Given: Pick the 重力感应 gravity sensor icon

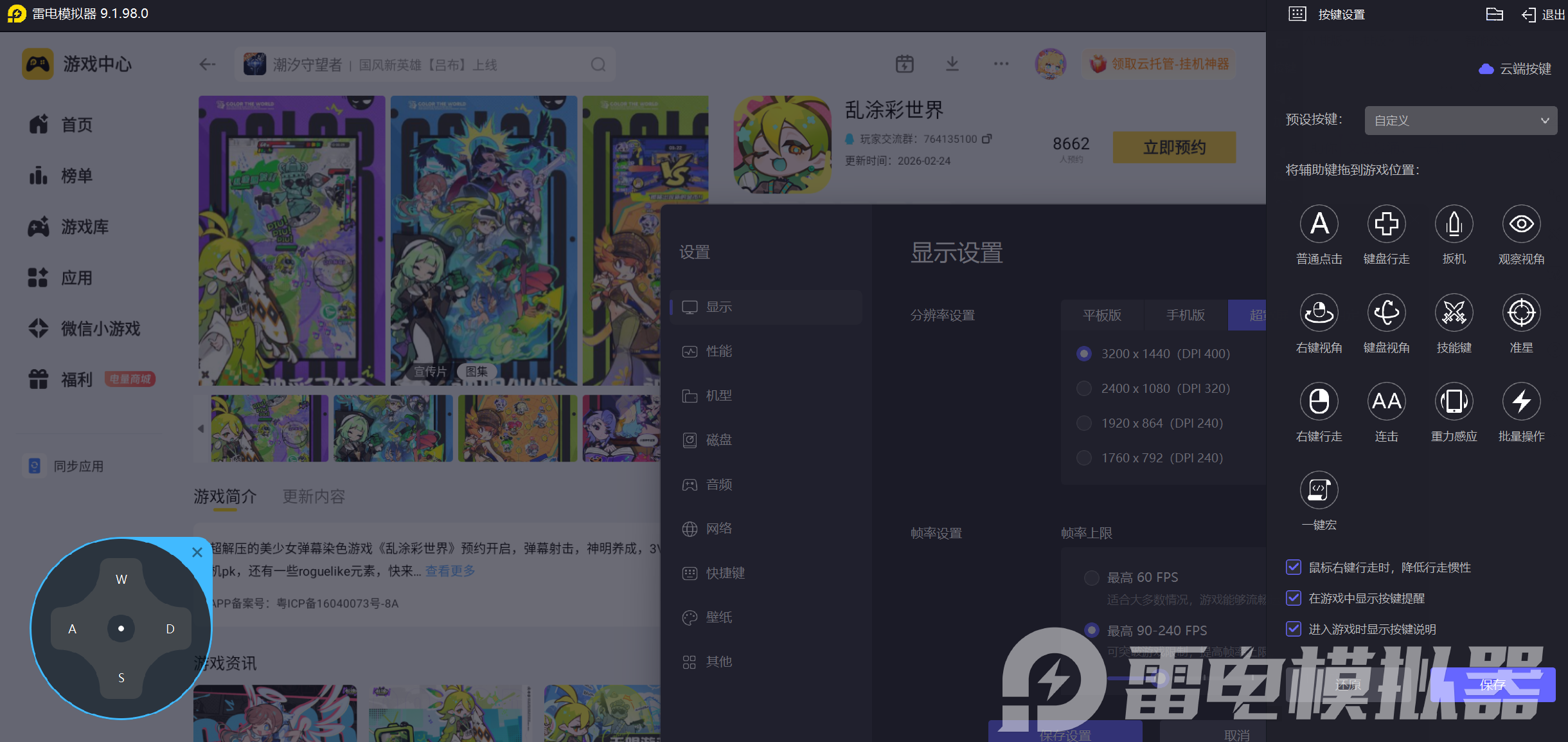Looking at the screenshot, I should (x=1454, y=402).
